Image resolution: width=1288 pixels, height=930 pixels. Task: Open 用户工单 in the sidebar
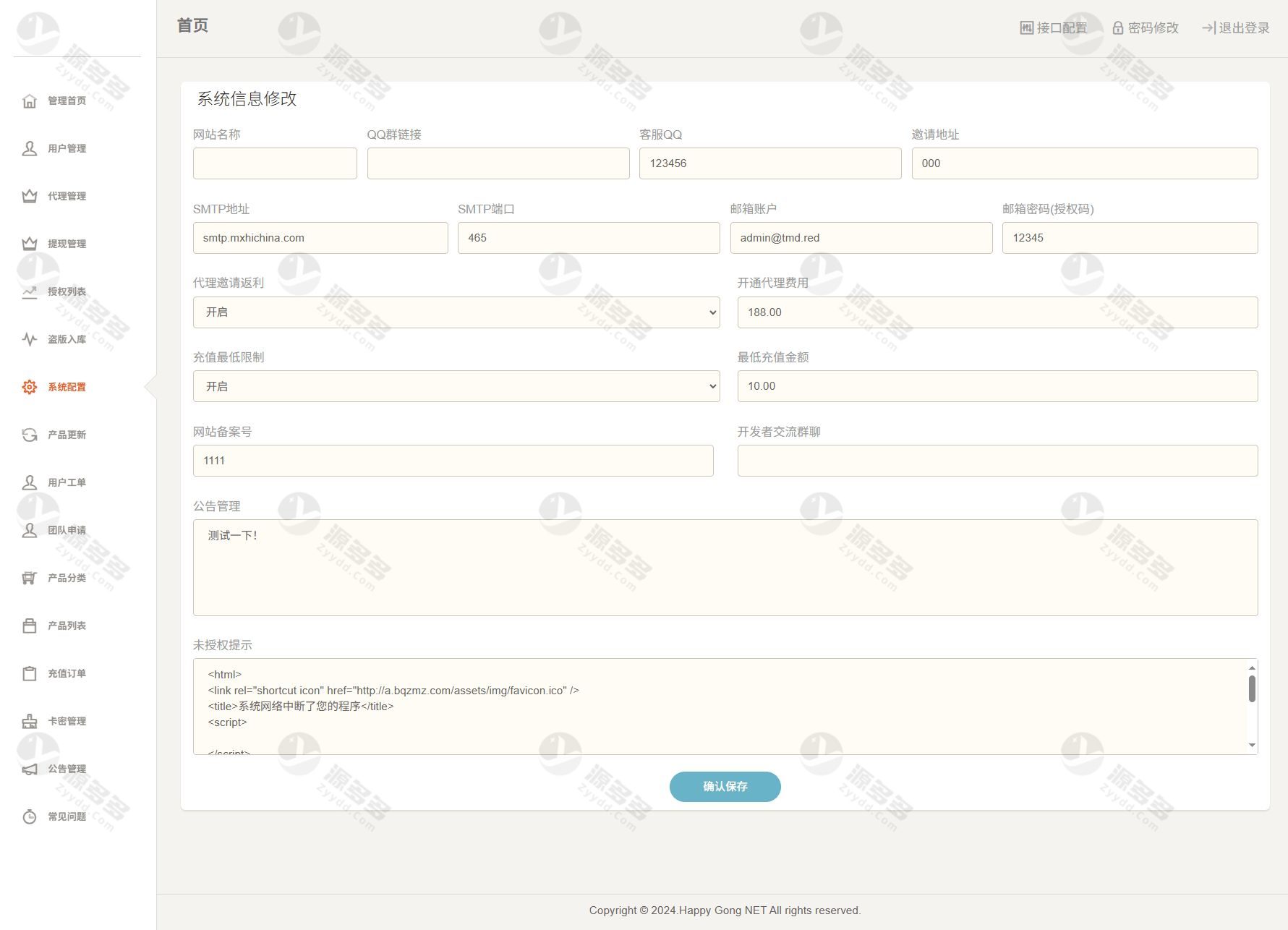tap(67, 482)
